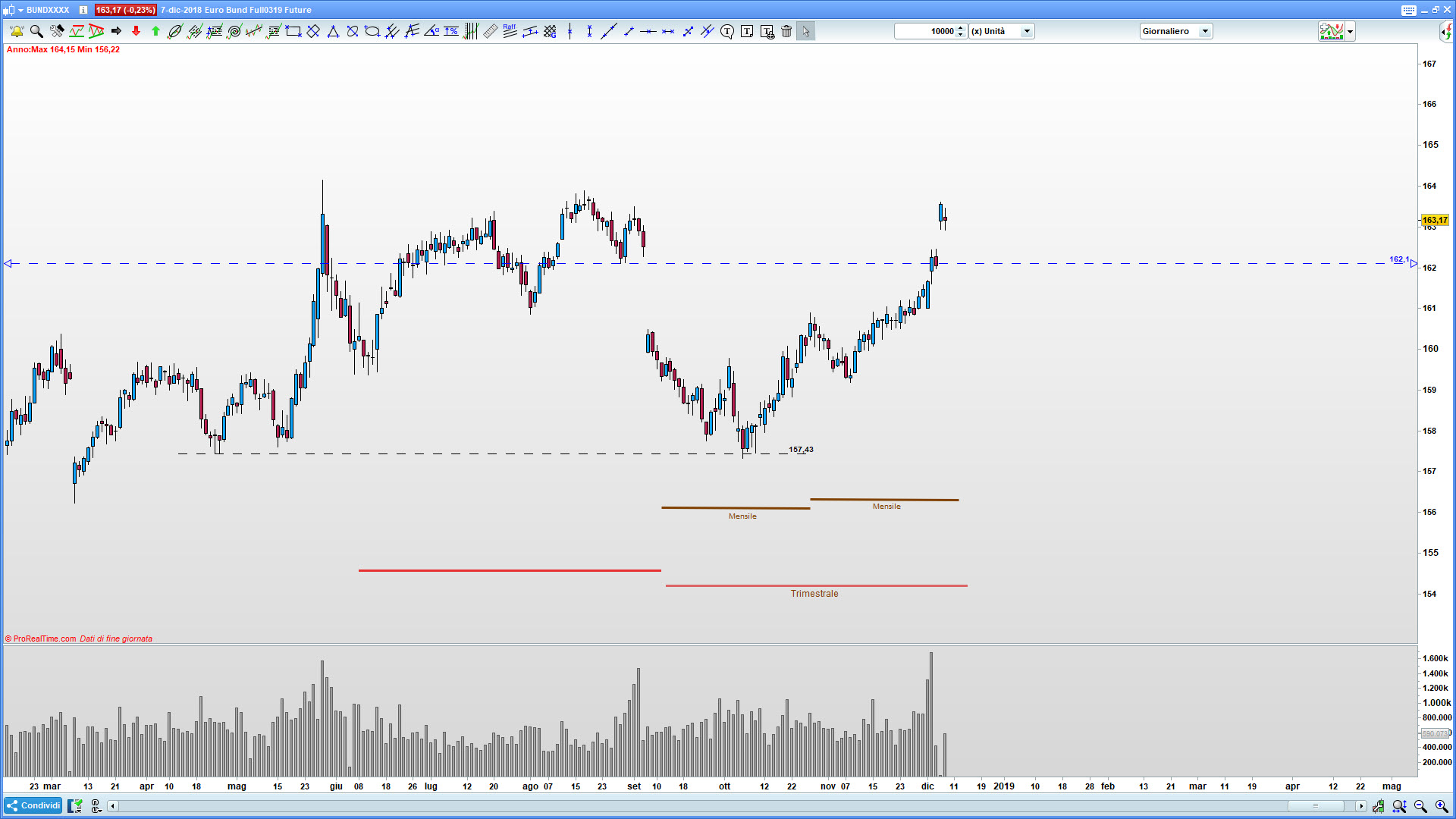Click the red down arrow tool
This screenshot has height=819, width=1456.
tap(136, 31)
